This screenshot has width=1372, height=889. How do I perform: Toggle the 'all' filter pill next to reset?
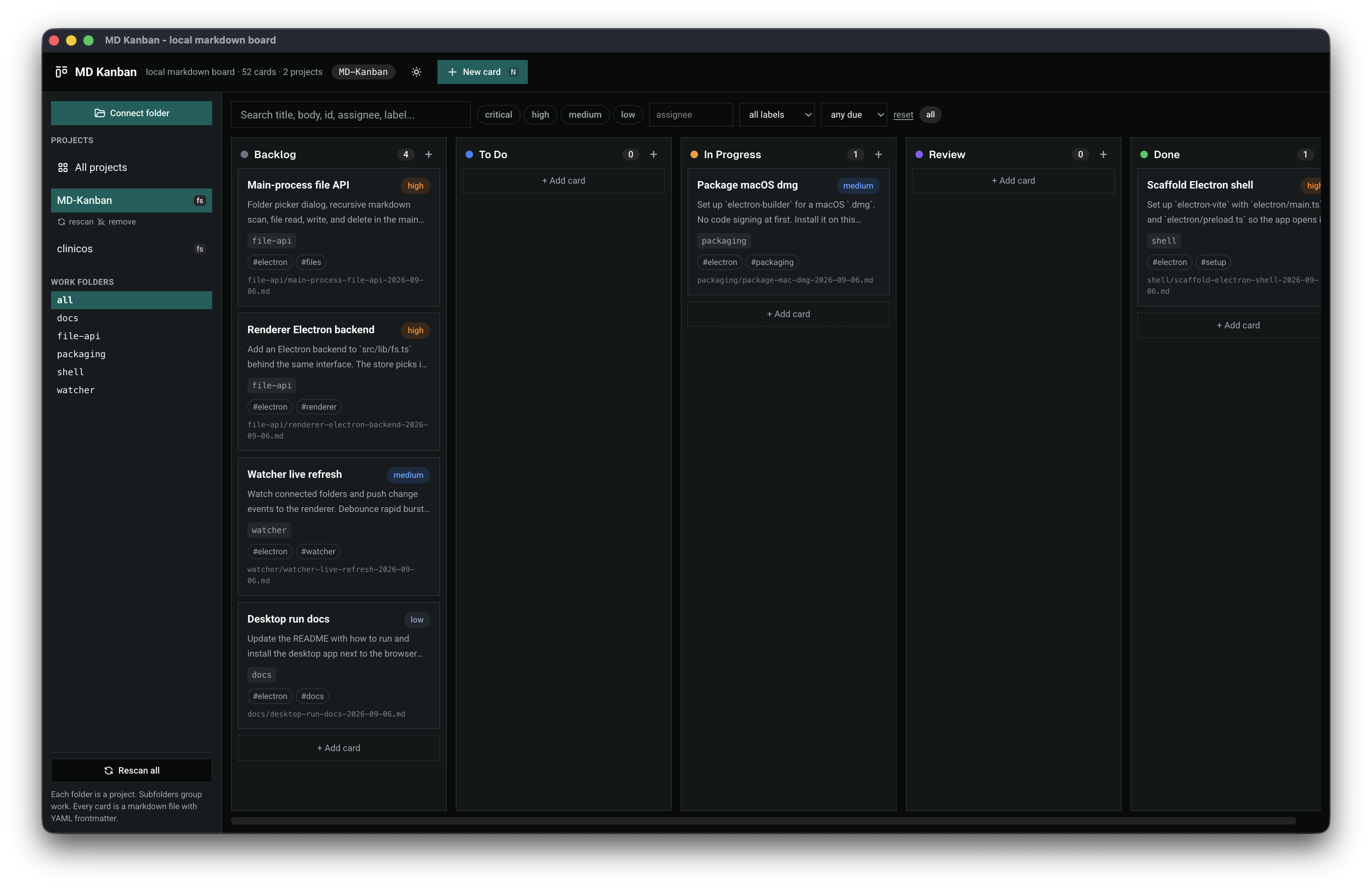click(930, 115)
